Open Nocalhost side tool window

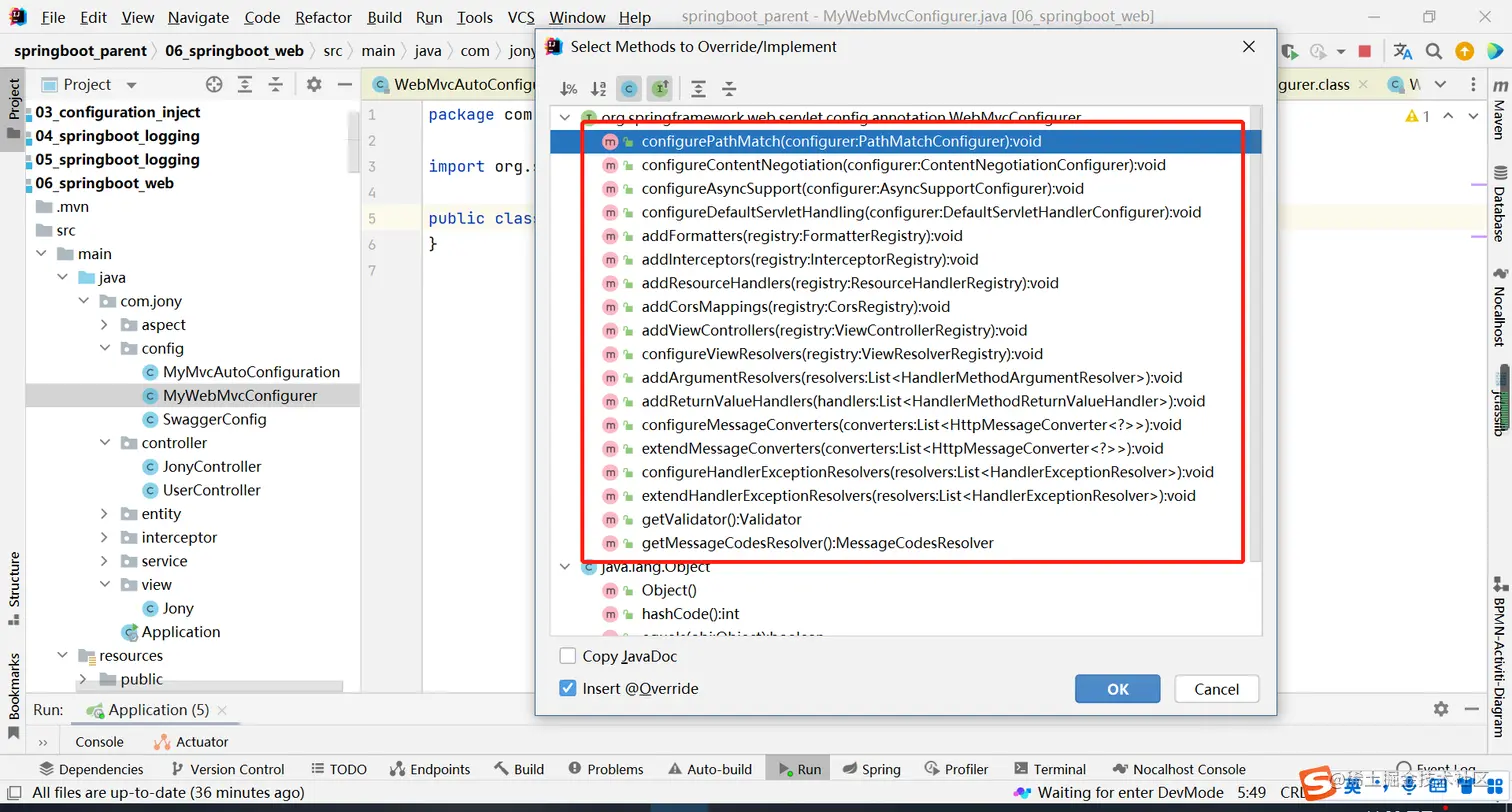point(1499,307)
